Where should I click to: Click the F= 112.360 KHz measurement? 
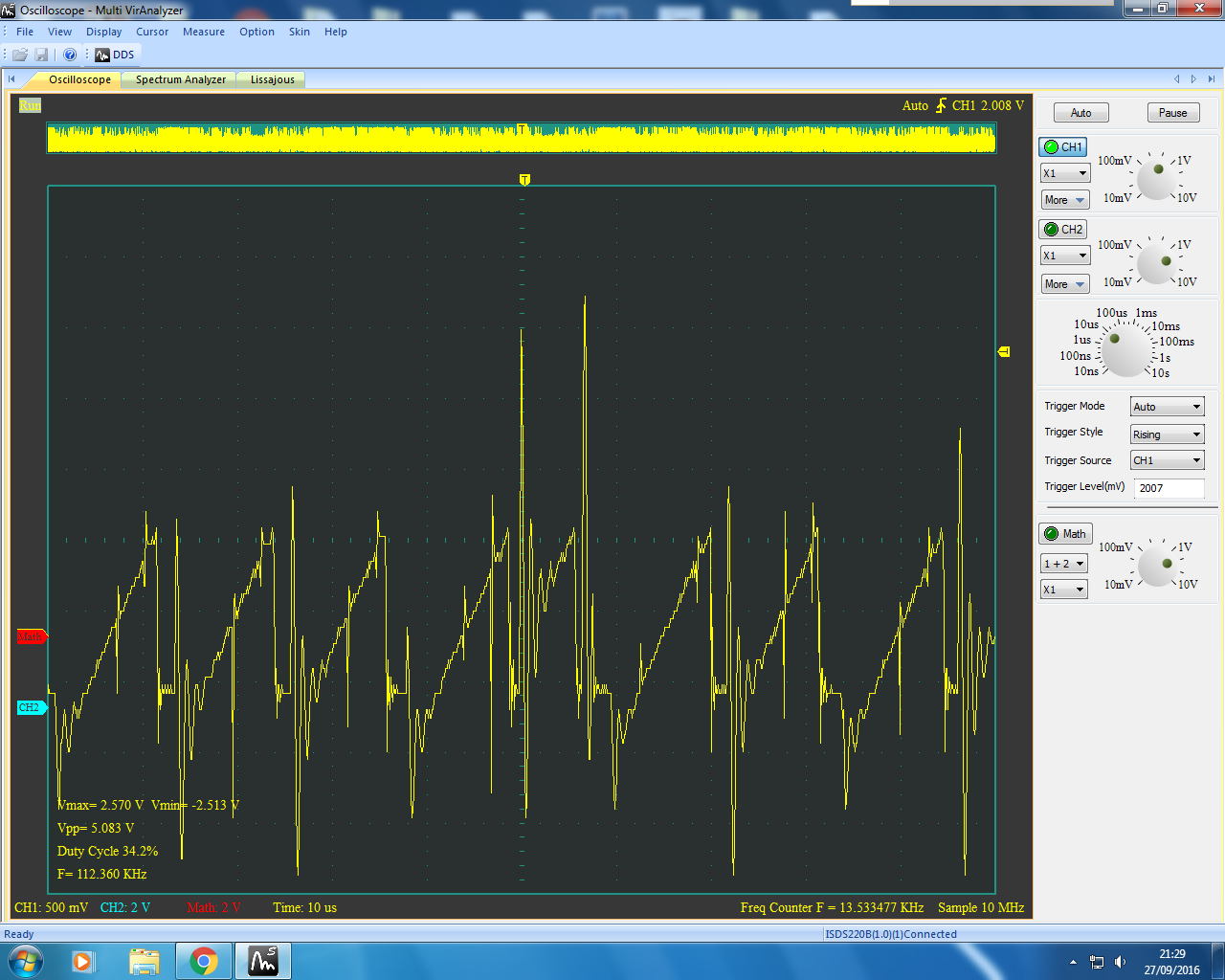pos(101,874)
